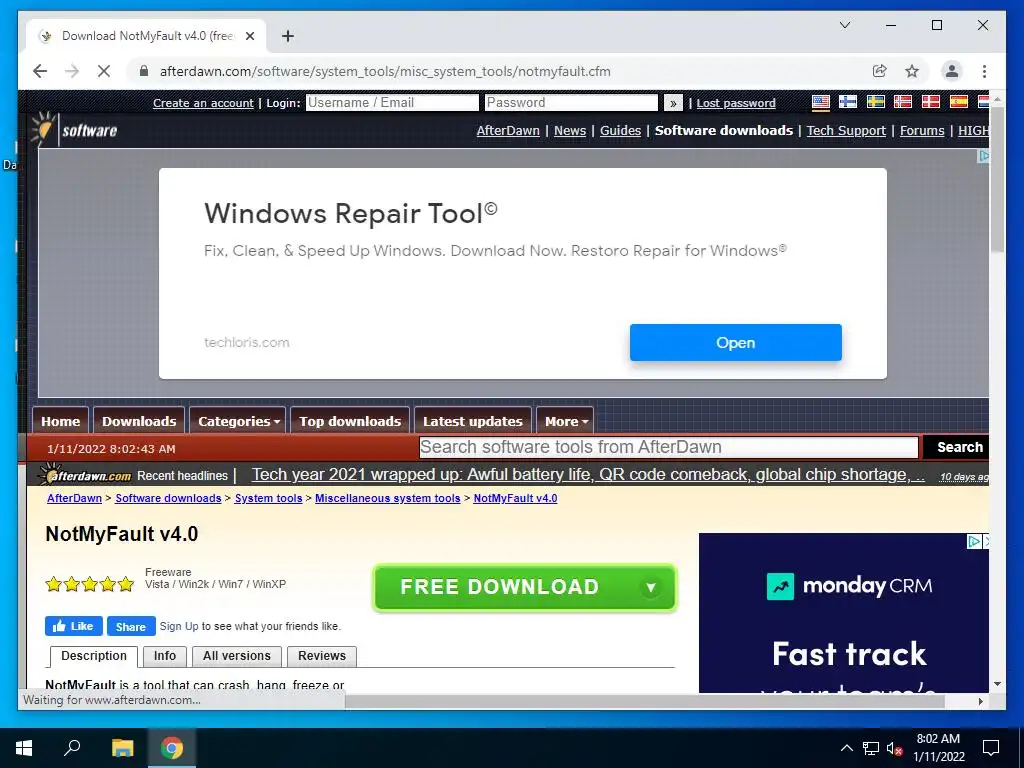Expand the Categories dropdown menu
The image size is (1024, 768).
click(238, 421)
